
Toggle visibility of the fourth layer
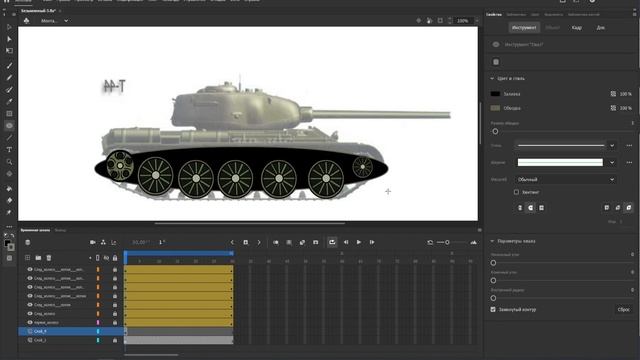[x=30, y=296]
